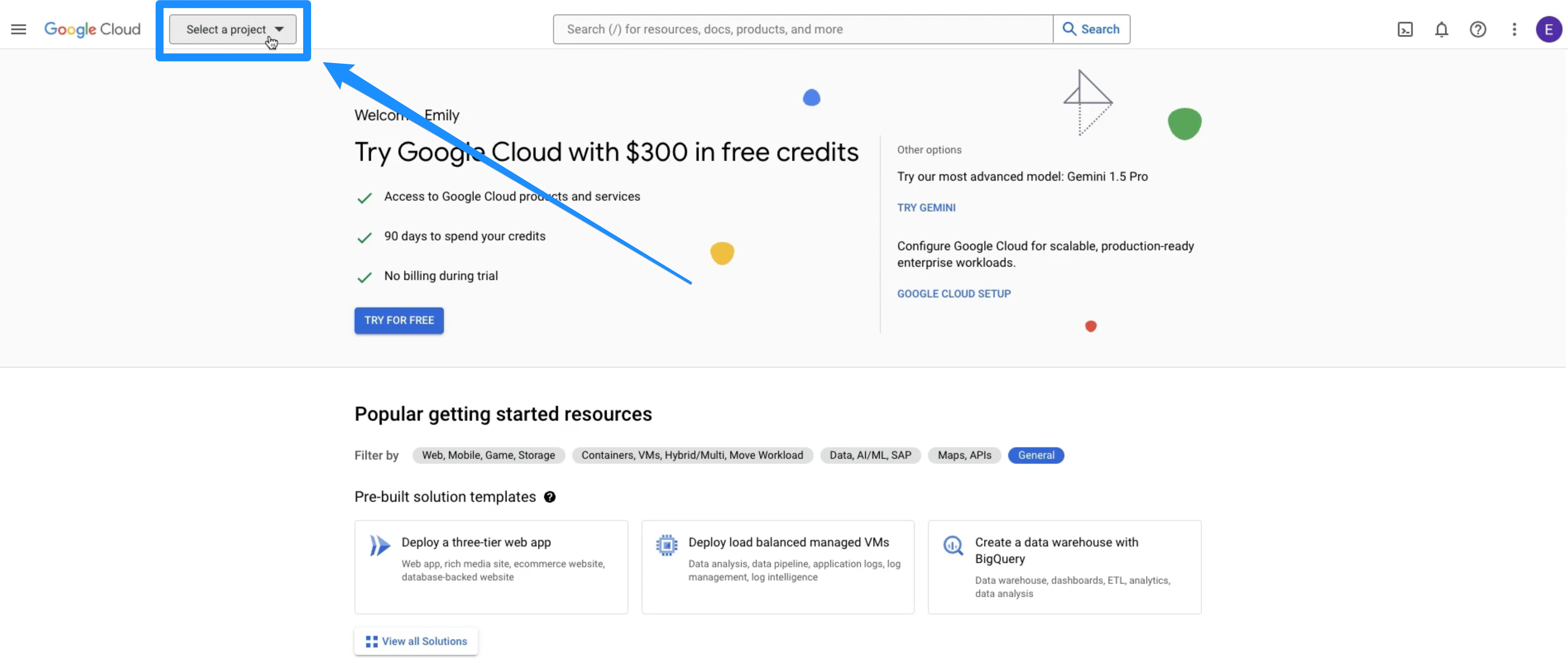The width and height of the screenshot is (1568, 665).
Task: Select the Web, Mobile, Game, Storage filter
Action: coord(488,455)
